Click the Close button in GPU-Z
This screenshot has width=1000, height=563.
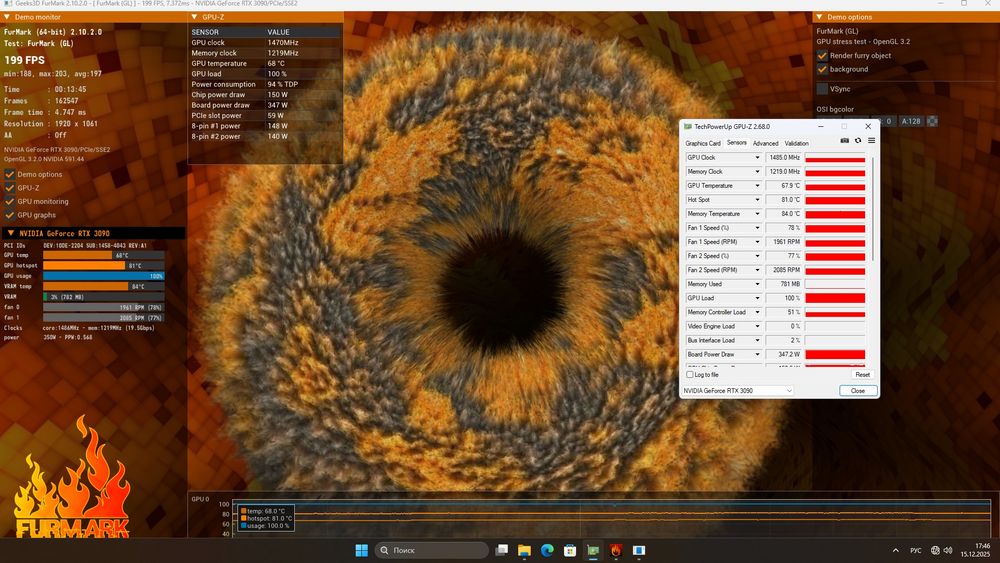click(x=858, y=390)
